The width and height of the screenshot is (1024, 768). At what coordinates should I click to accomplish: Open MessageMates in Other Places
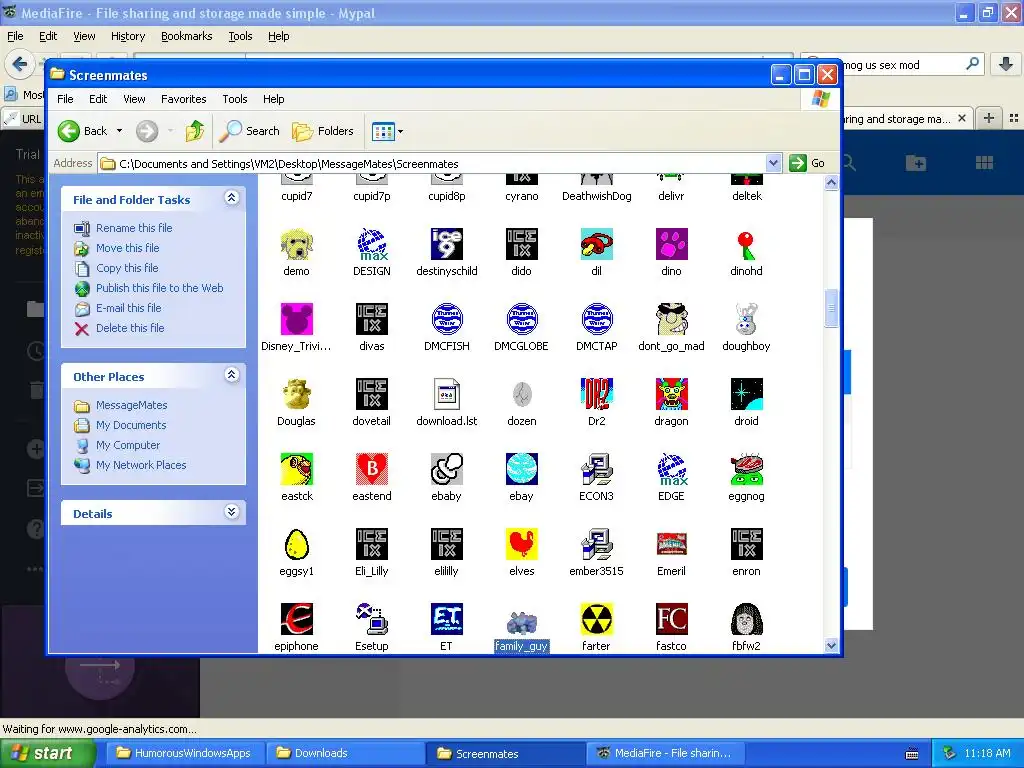click(x=131, y=406)
